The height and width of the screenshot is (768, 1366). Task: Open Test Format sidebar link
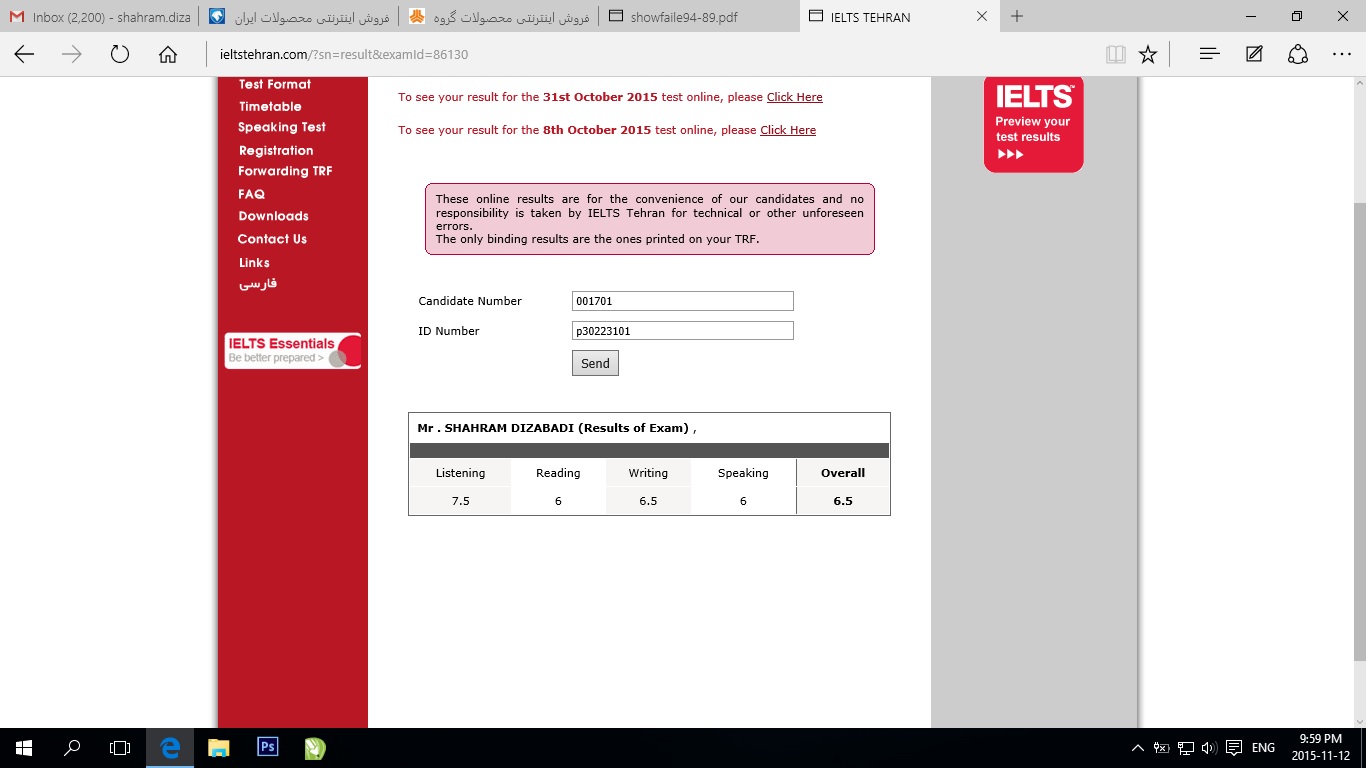pos(275,84)
